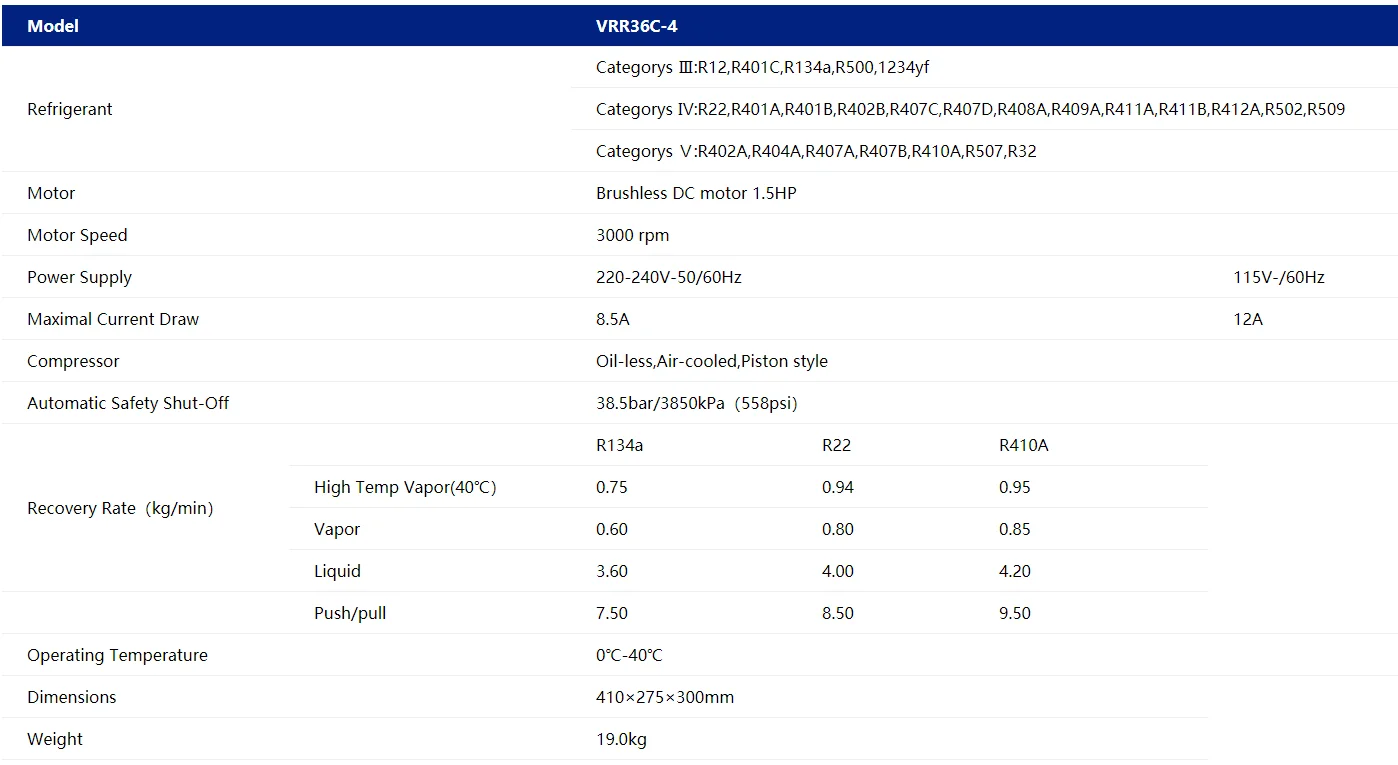This screenshot has height=765, width=1398.
Task: Click 'High Temp Vapor(40℃)' row label
Action: [x=405, y=487]
